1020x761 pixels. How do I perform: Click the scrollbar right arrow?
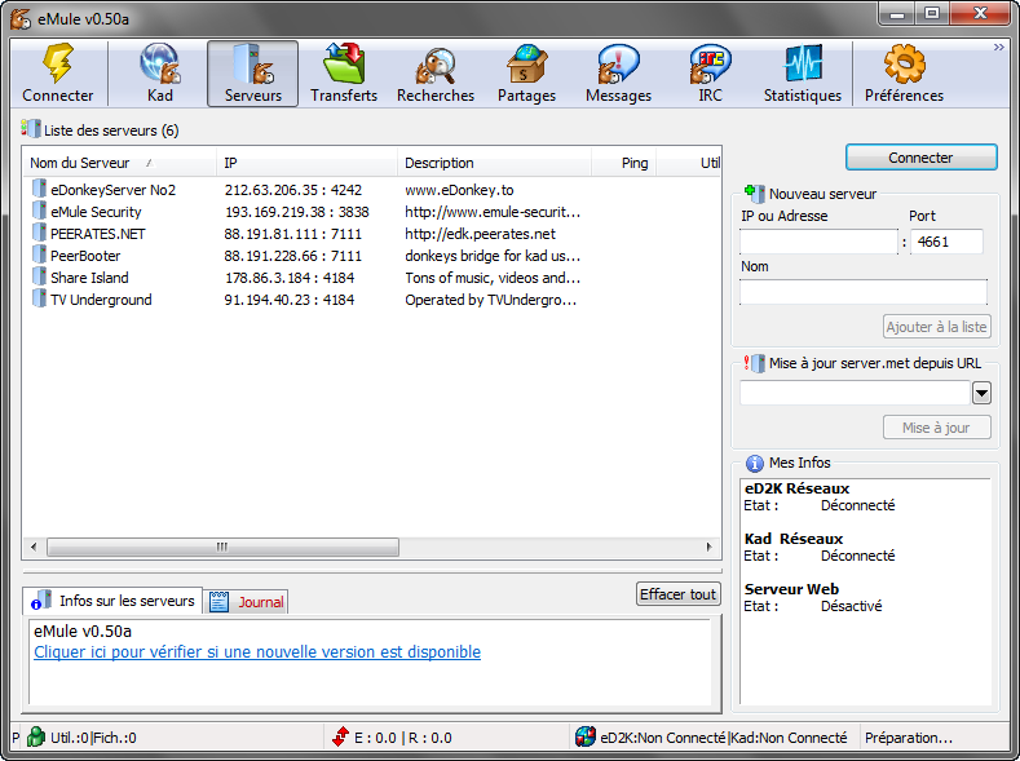click(x=709, y=547)
